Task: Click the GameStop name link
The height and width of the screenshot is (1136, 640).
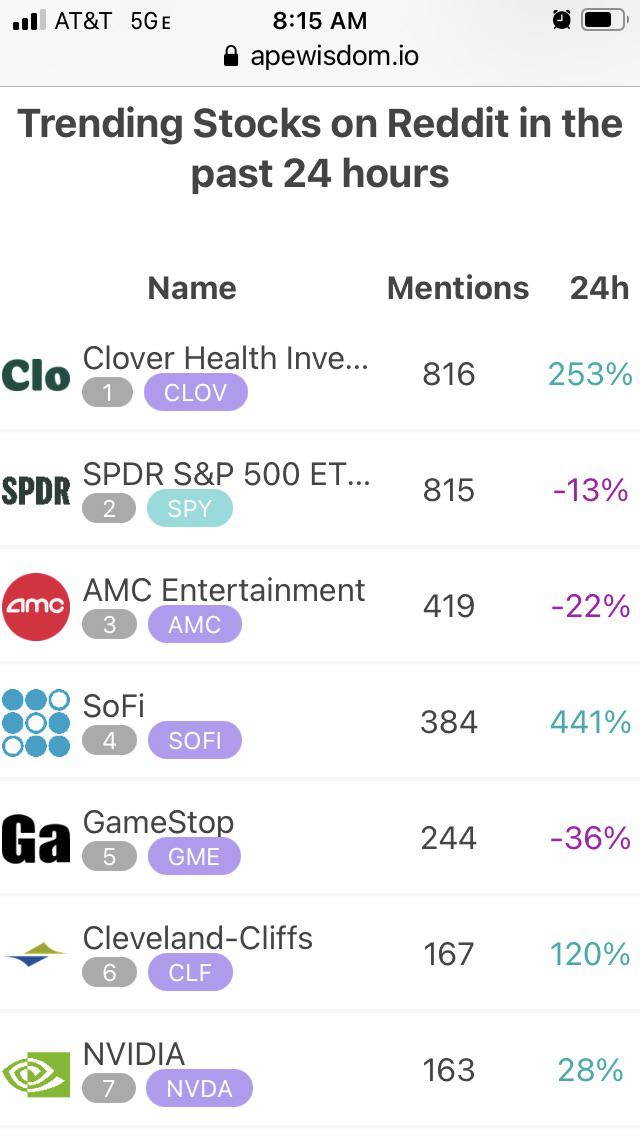Action: tap(157, 822)
